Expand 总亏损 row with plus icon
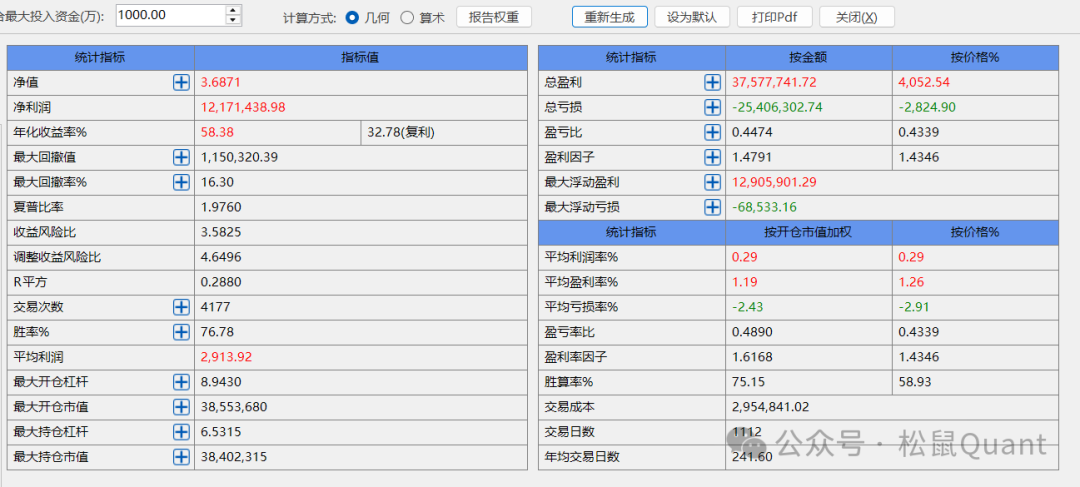The image size is (1080, 487). (x=712, y=107)
